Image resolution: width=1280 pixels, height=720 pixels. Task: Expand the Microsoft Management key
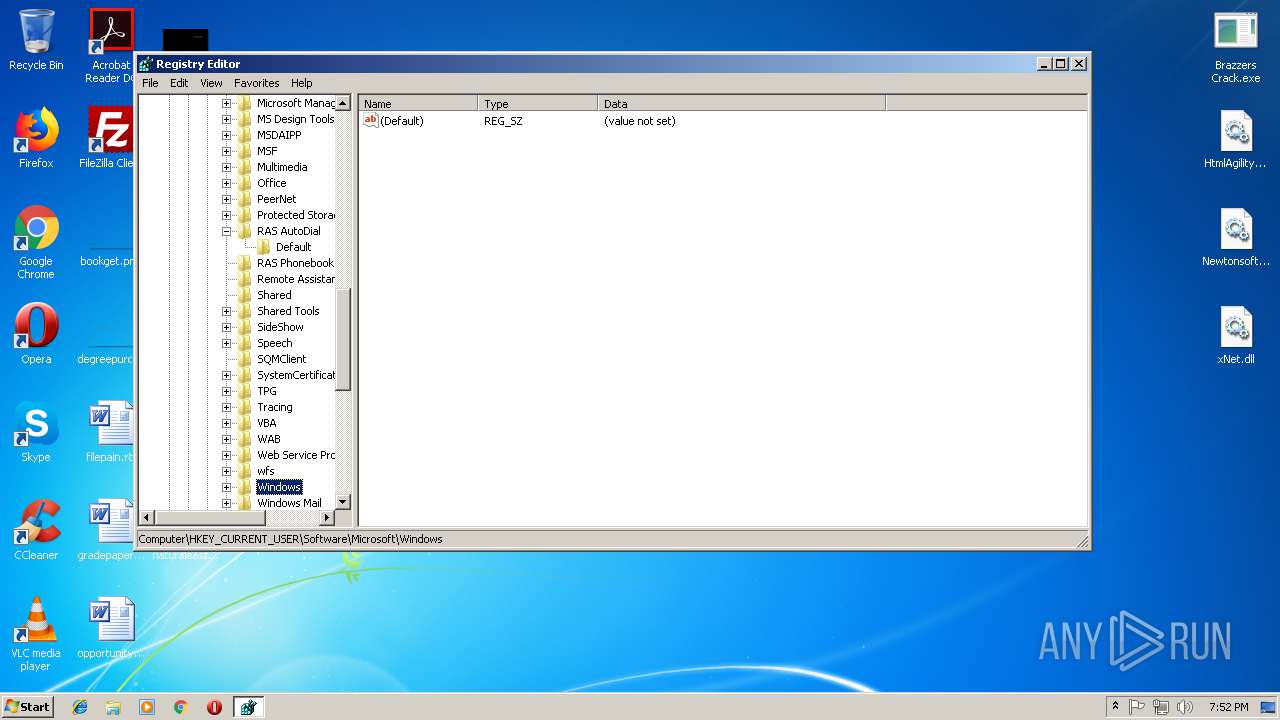tap(227, 103)
